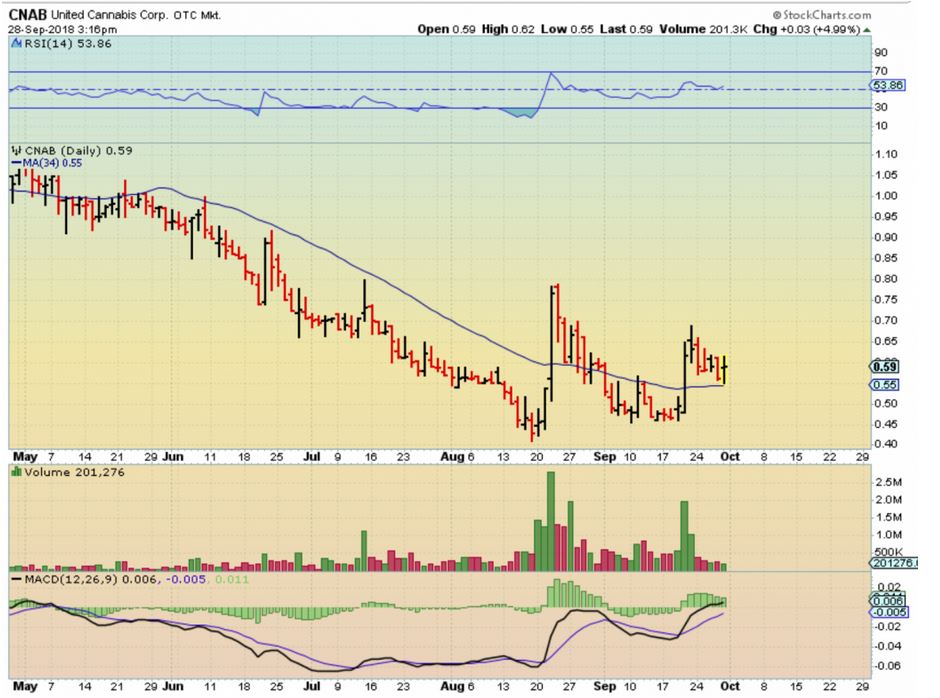
Task: Click the tallest green volume bar near Aug 22
Action: click(x=551, y=521)
